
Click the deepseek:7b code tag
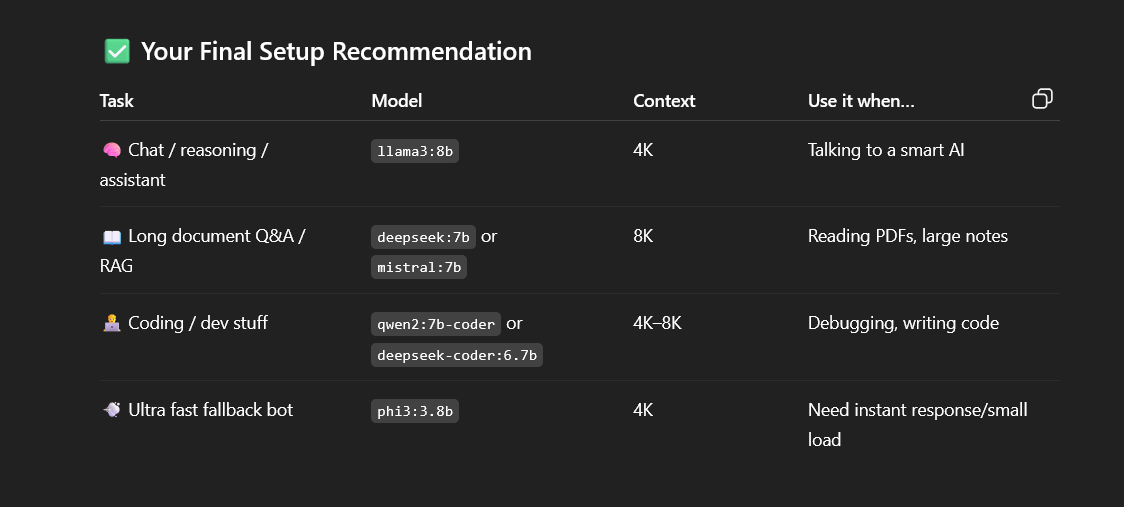click(423, 237)
